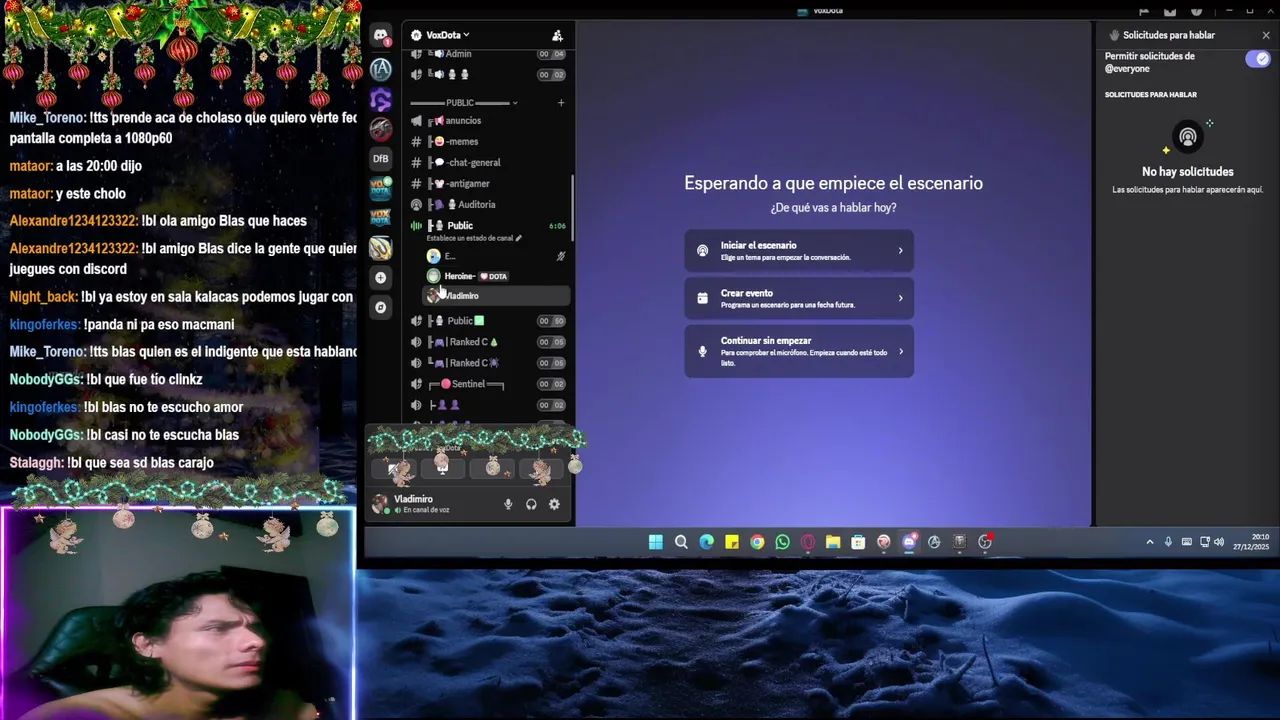Choose Continuar sin empezar option
The height and width of the screenshot is (720, 1280).
click(799, 351)
